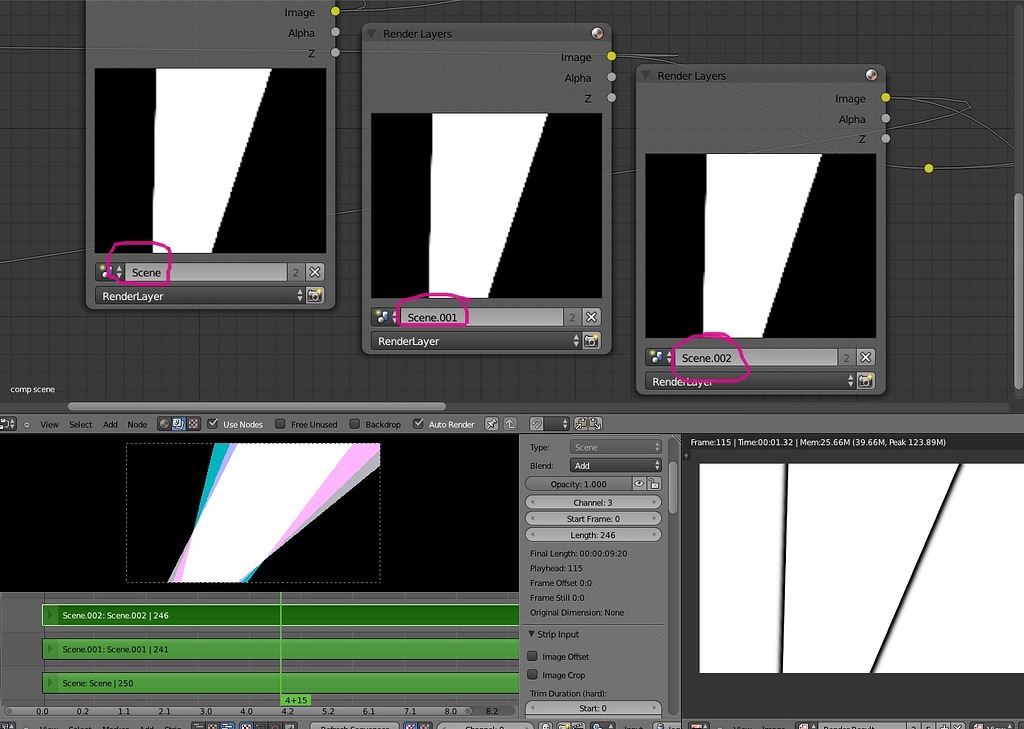Click the Length: 246 value field
Screen dimensions: 1024x729
pyautogui.click(x=593, y=535)
